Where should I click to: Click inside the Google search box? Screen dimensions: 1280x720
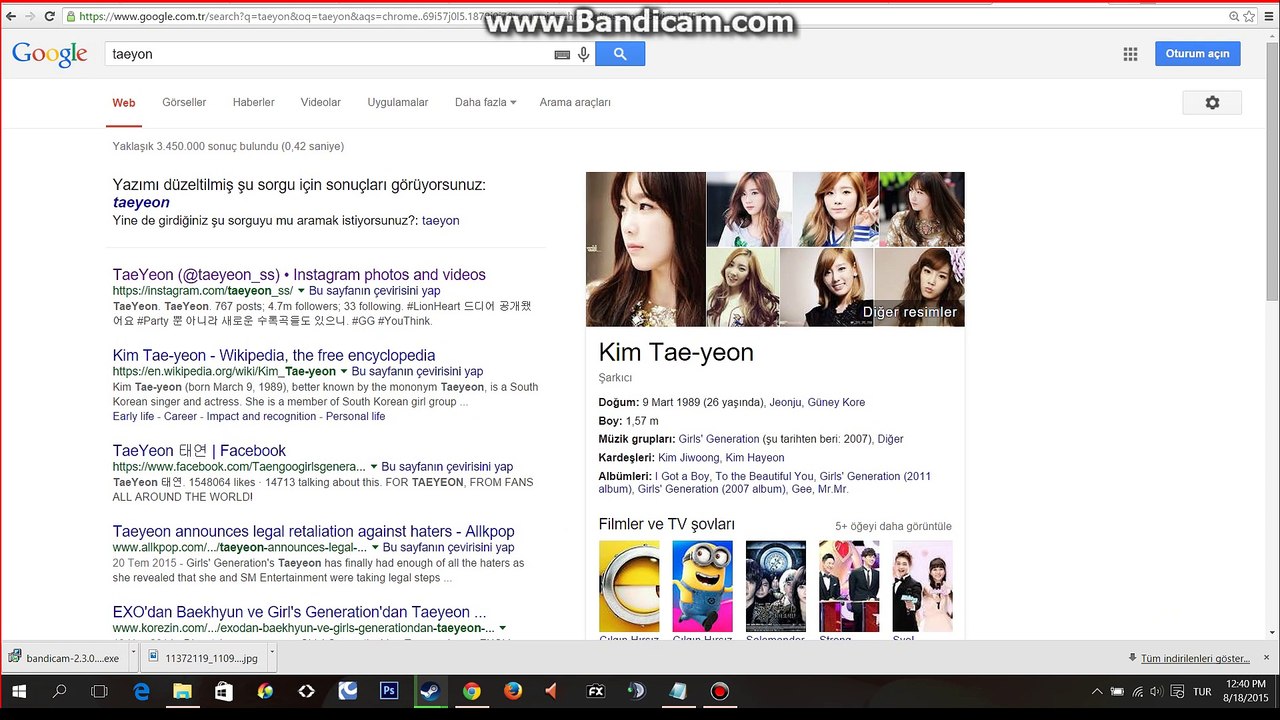tap(330, 54)
